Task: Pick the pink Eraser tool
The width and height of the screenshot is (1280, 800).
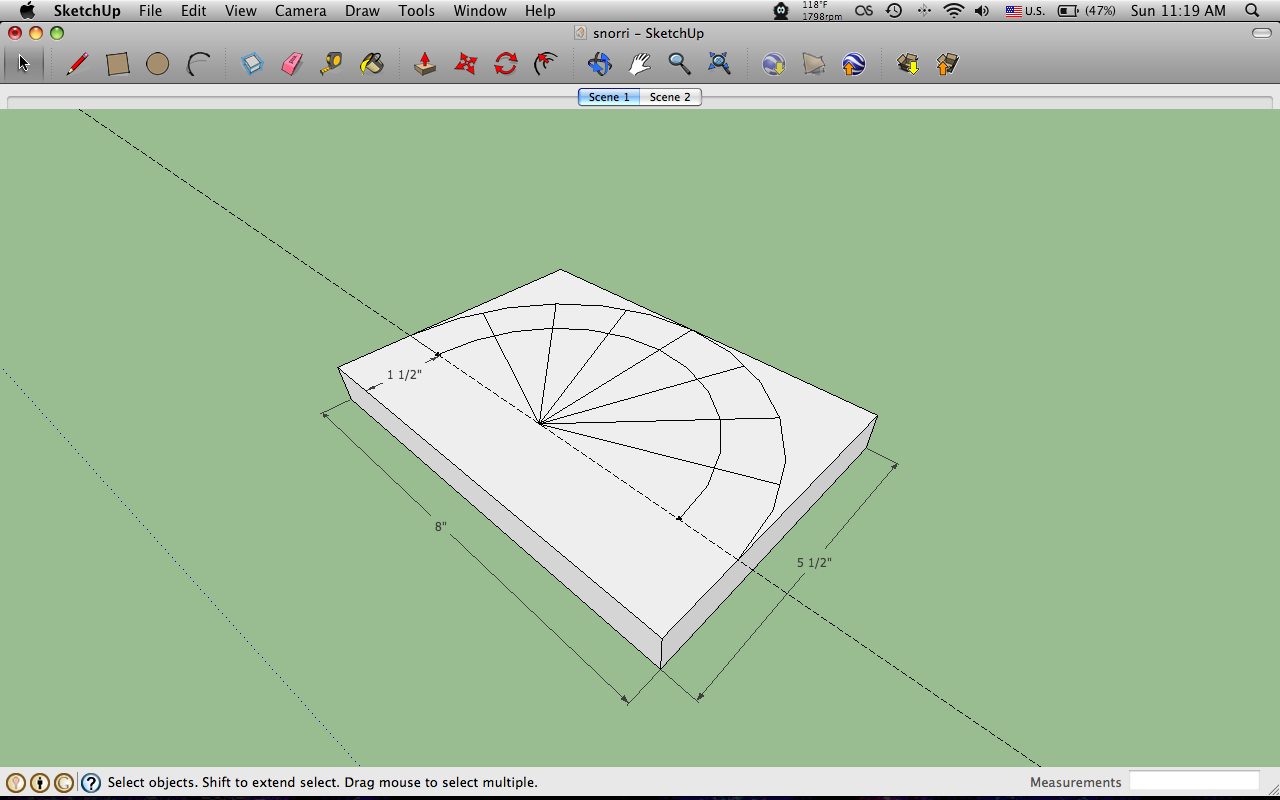Action: click(292, 64)
